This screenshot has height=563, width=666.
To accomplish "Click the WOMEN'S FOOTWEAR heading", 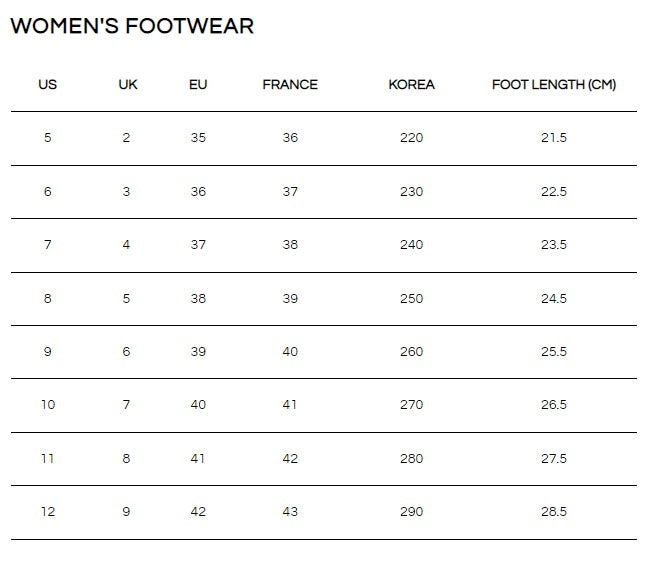I will point(132,26).
